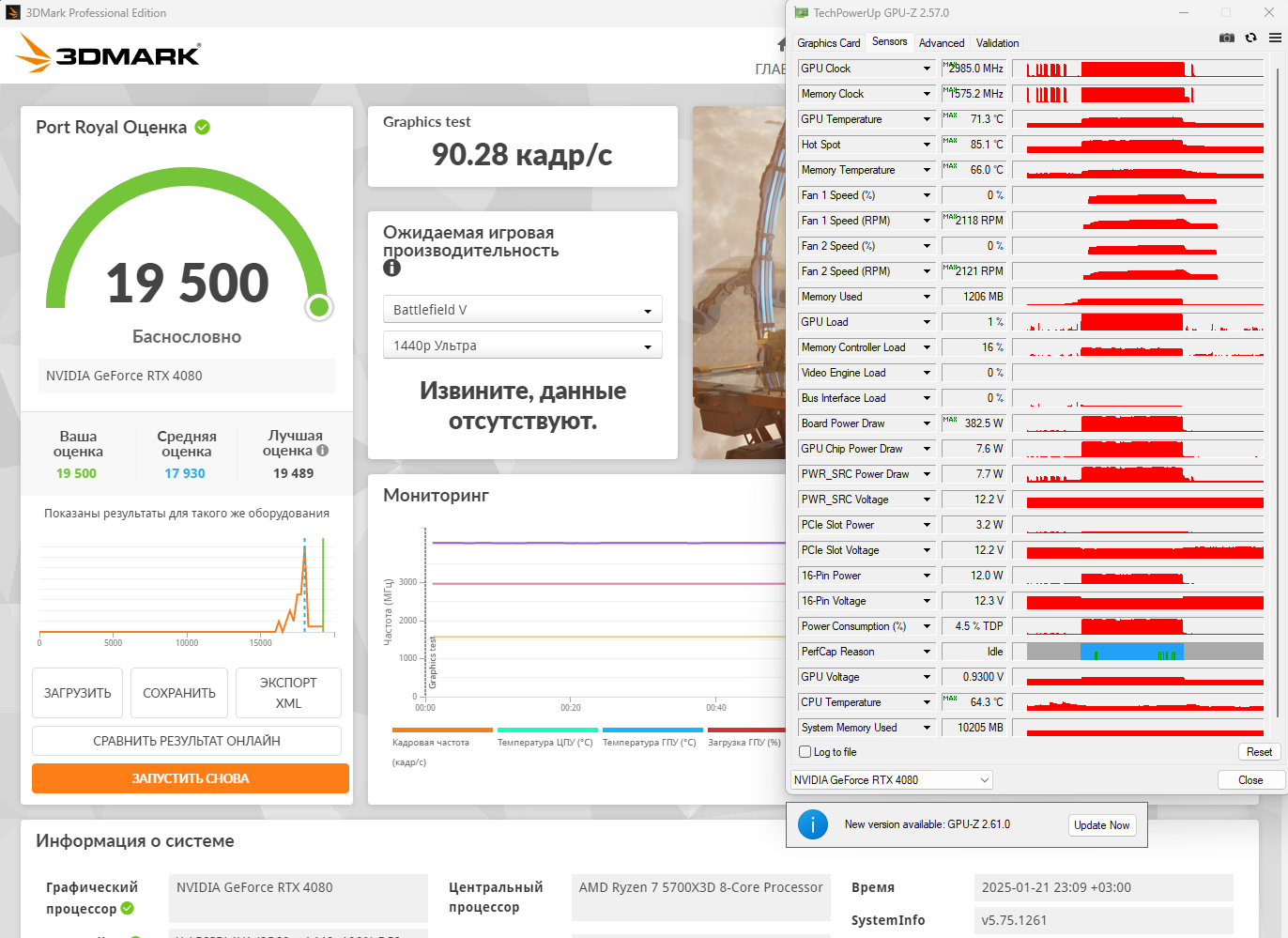Click the GPU Clock sensor graph
This screenshot has width=1288, height=938.
tap(1138, 69)
